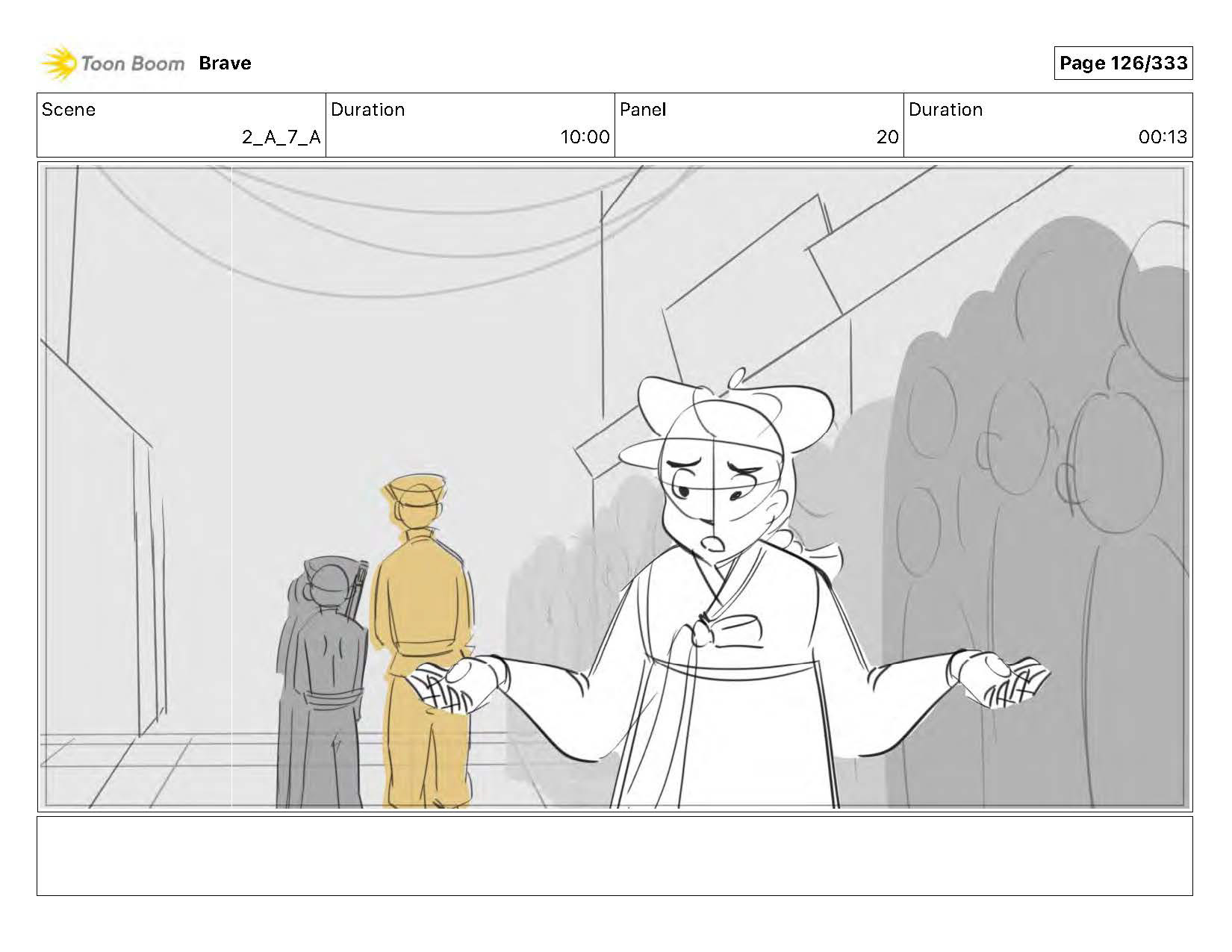
Task: Select scene duration value '10:00'
Action: [585, 137]
